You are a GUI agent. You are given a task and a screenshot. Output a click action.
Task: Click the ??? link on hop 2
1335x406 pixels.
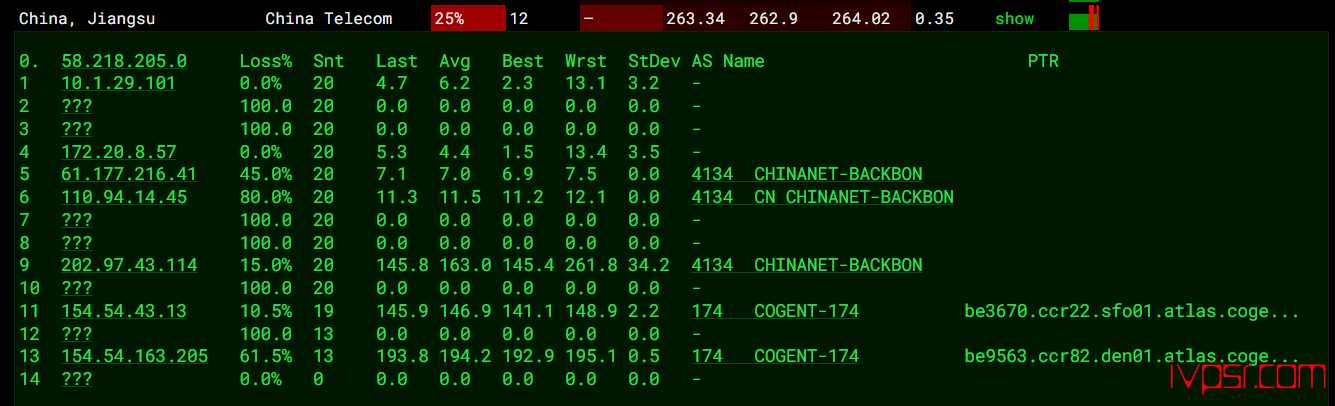(77, 107)
